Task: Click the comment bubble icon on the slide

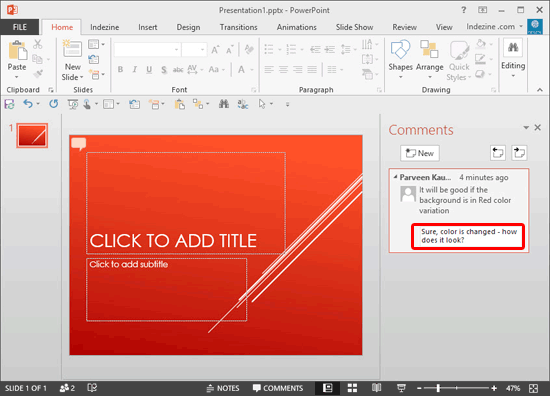Action: coord(79,144)
